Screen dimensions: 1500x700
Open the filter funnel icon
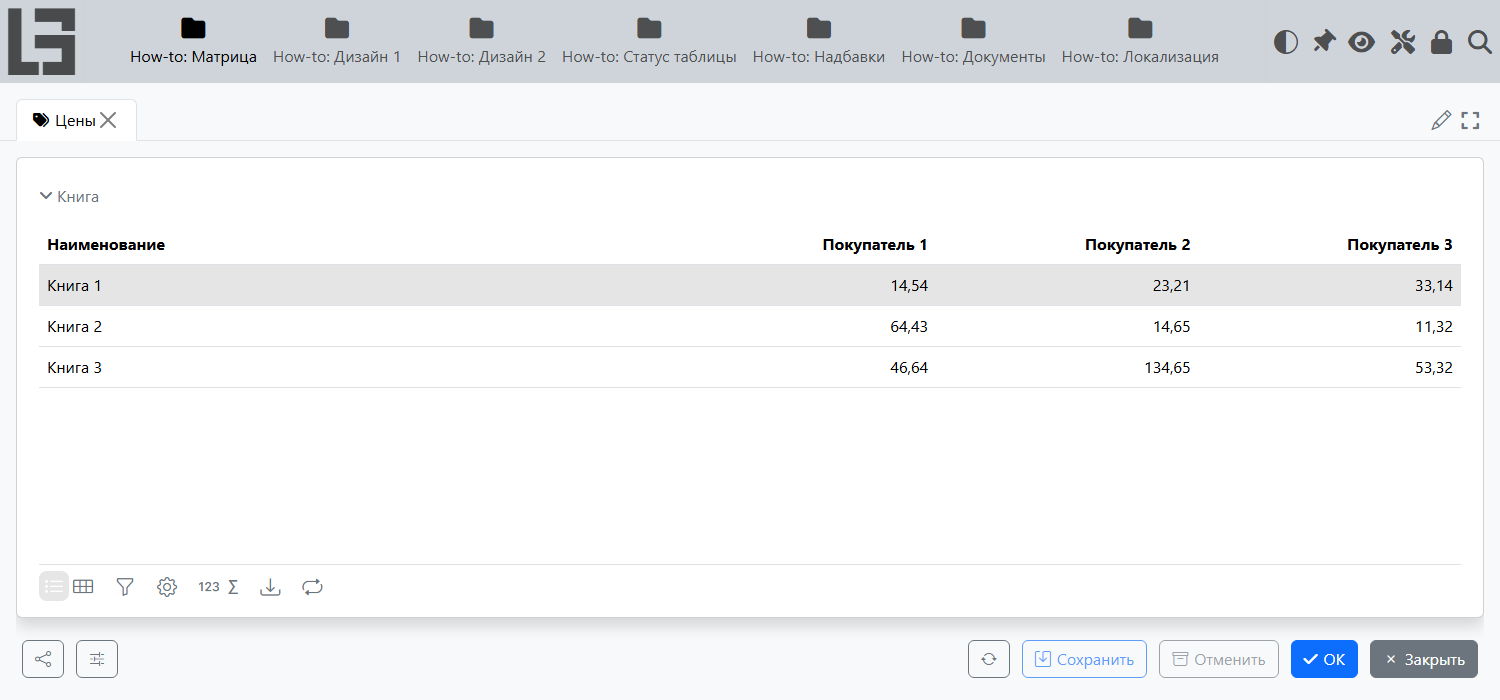point(125,587)
